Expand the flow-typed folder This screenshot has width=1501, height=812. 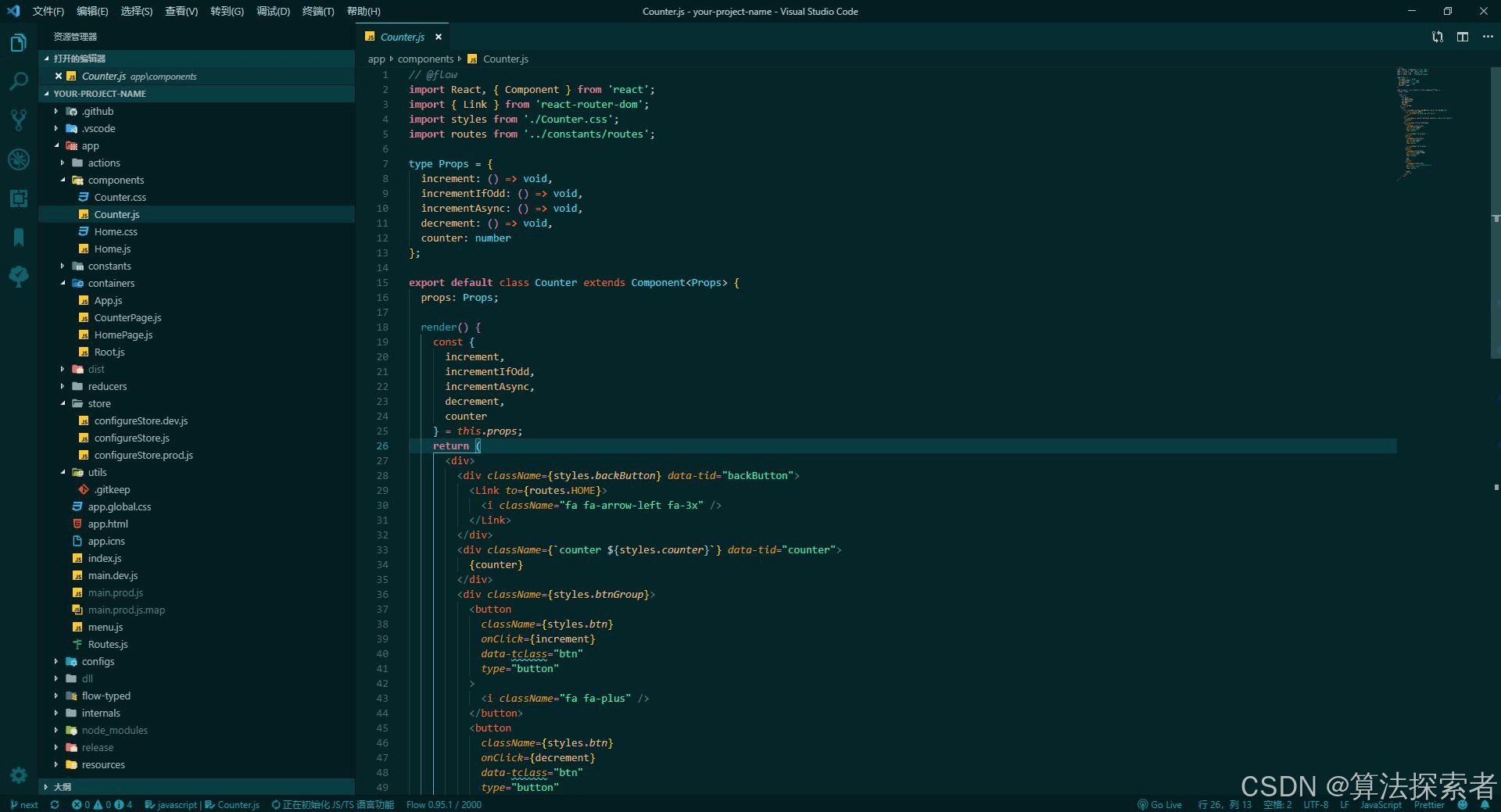(x=196, y=696)
